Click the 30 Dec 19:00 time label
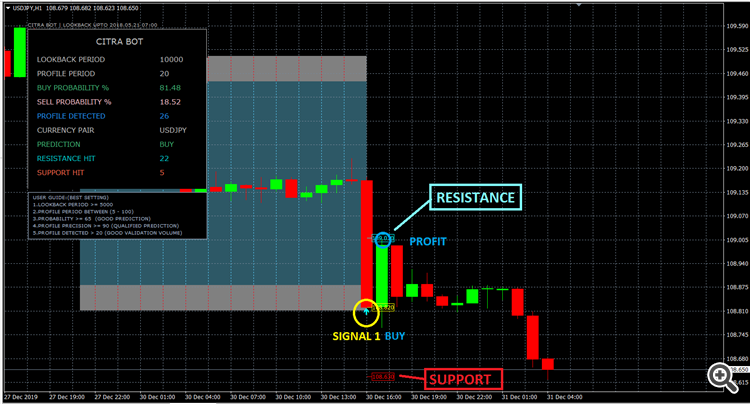The width and height of the screenshot is (750, 404). [x=429, y=397]
